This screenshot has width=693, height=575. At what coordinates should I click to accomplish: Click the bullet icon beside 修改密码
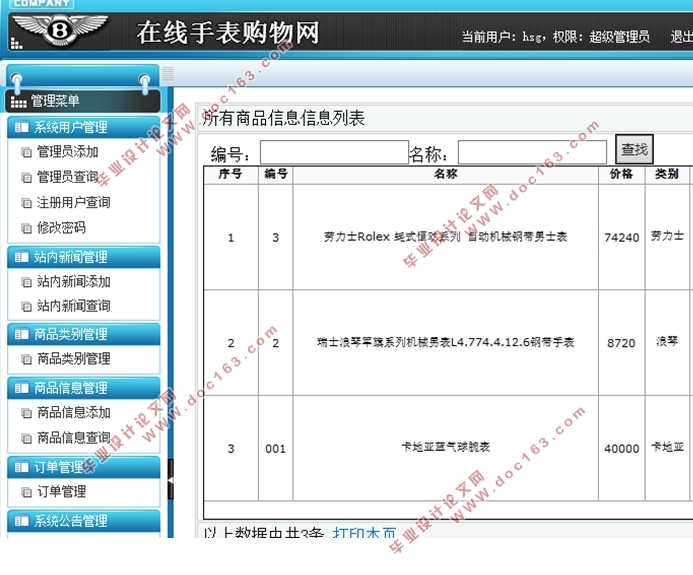click(27, 228)
